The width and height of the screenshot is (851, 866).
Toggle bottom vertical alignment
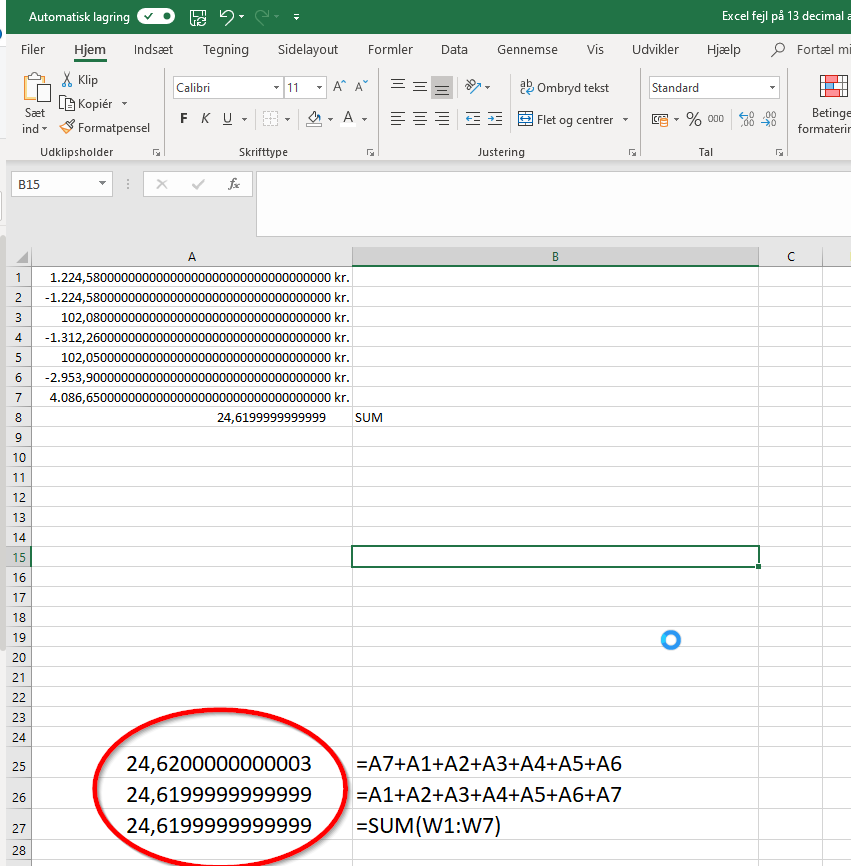[442, 88]
